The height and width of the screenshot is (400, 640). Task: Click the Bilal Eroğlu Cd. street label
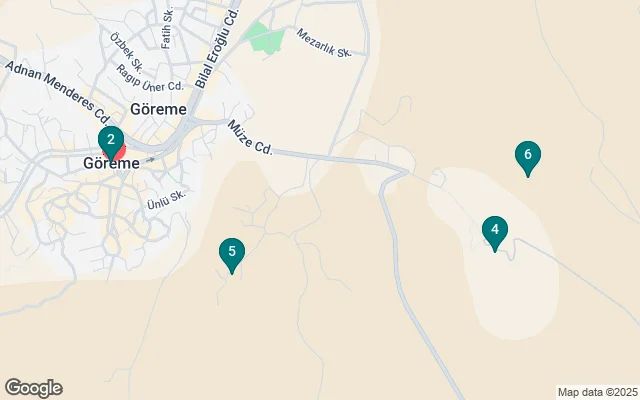point(216,44)
